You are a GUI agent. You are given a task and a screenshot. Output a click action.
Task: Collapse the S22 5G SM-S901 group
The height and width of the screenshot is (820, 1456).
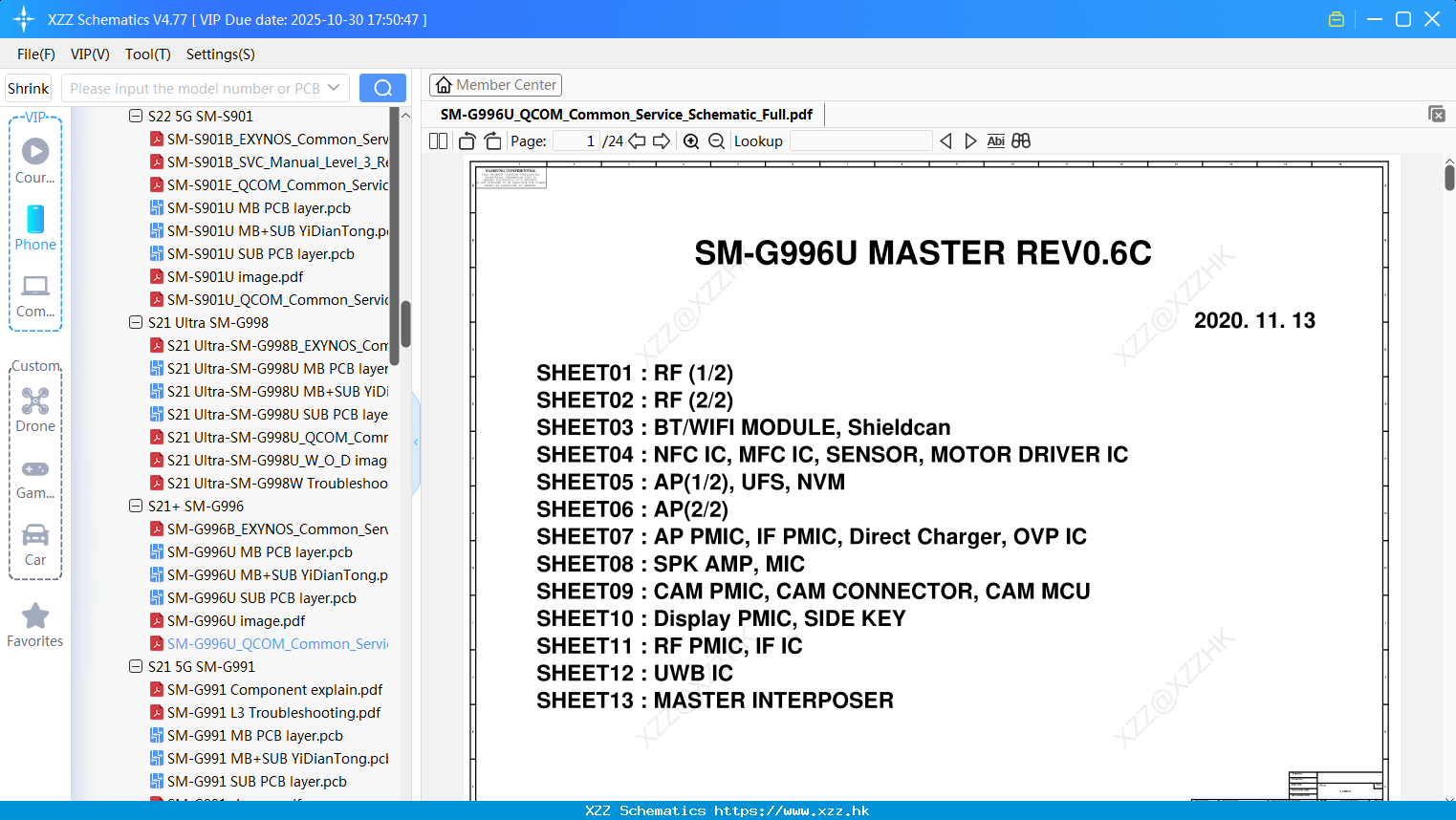[x=136, y=116]
